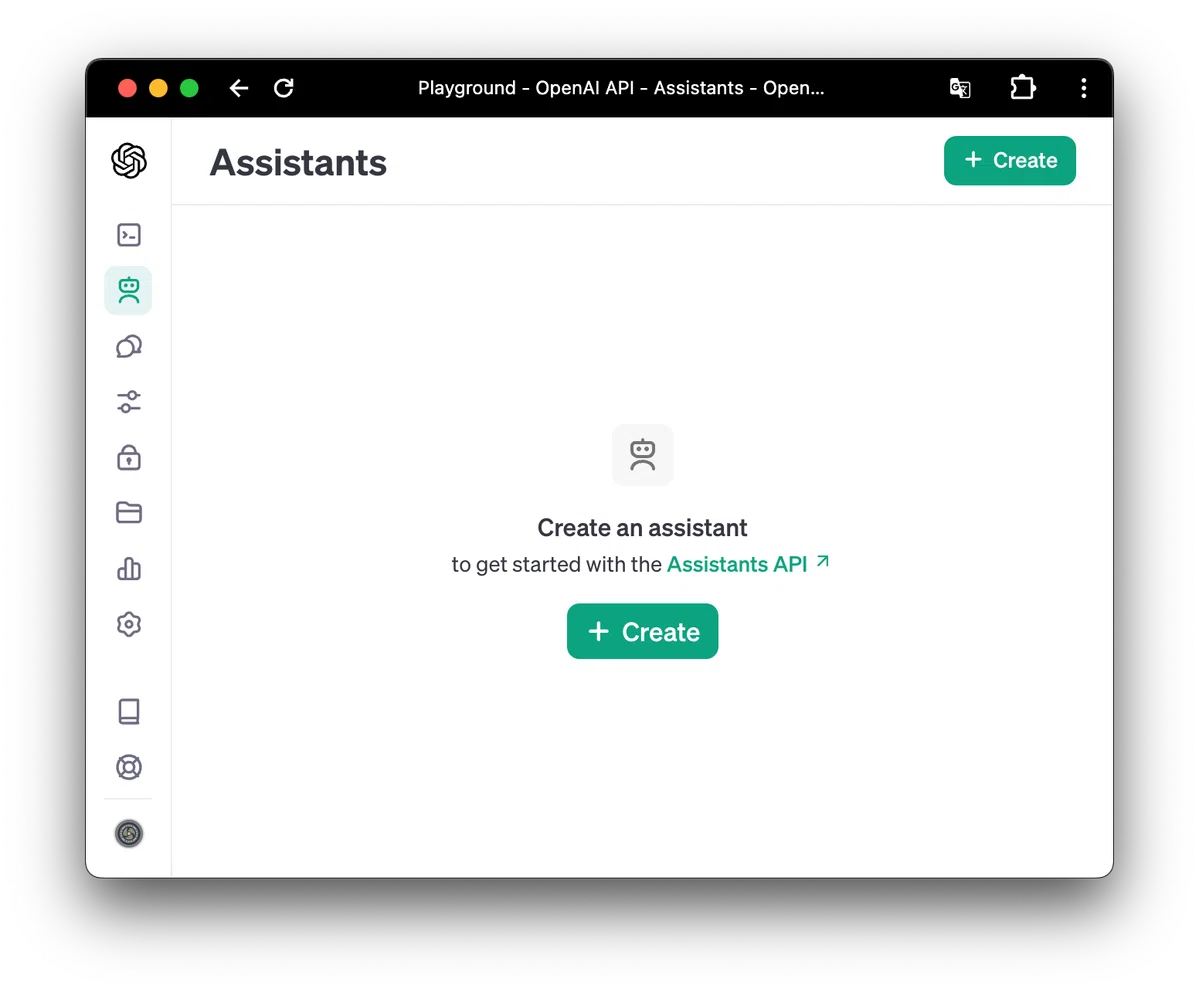Select the Assistants robot icon in sidebar

click(x=128, y=290)
